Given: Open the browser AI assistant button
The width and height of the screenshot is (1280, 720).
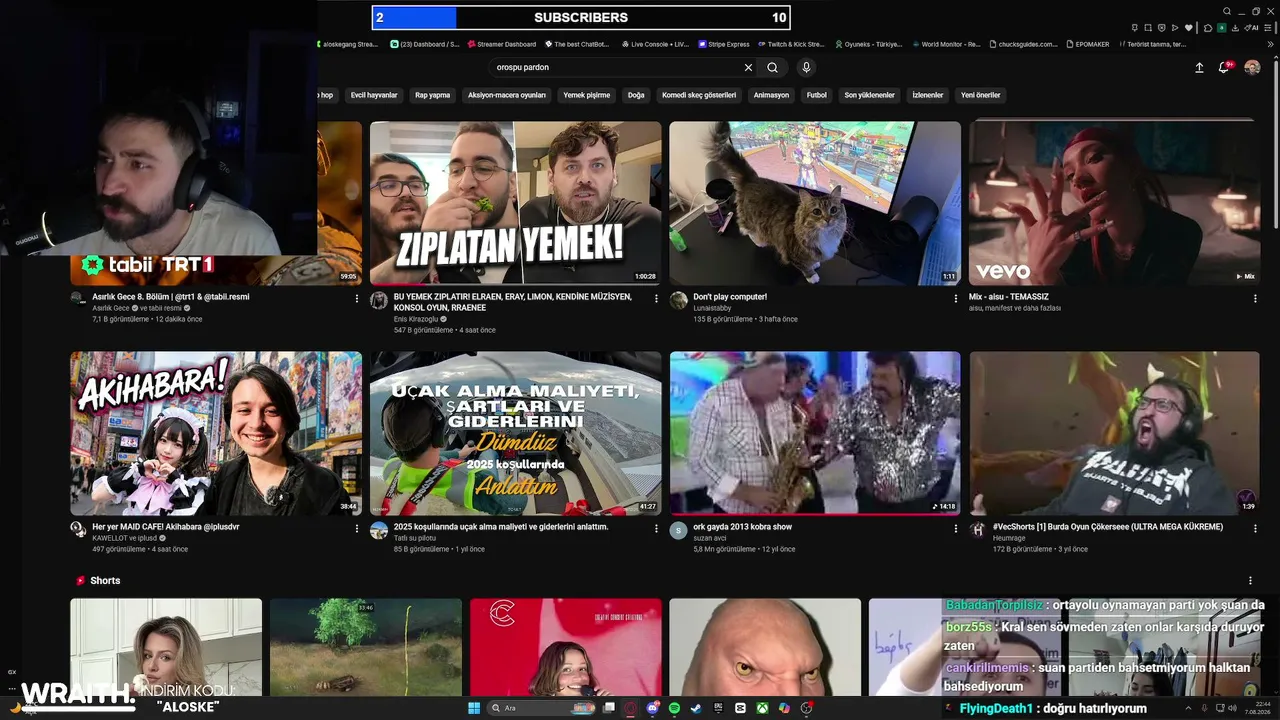Looking at the screenshot, I should (1252, 28).
